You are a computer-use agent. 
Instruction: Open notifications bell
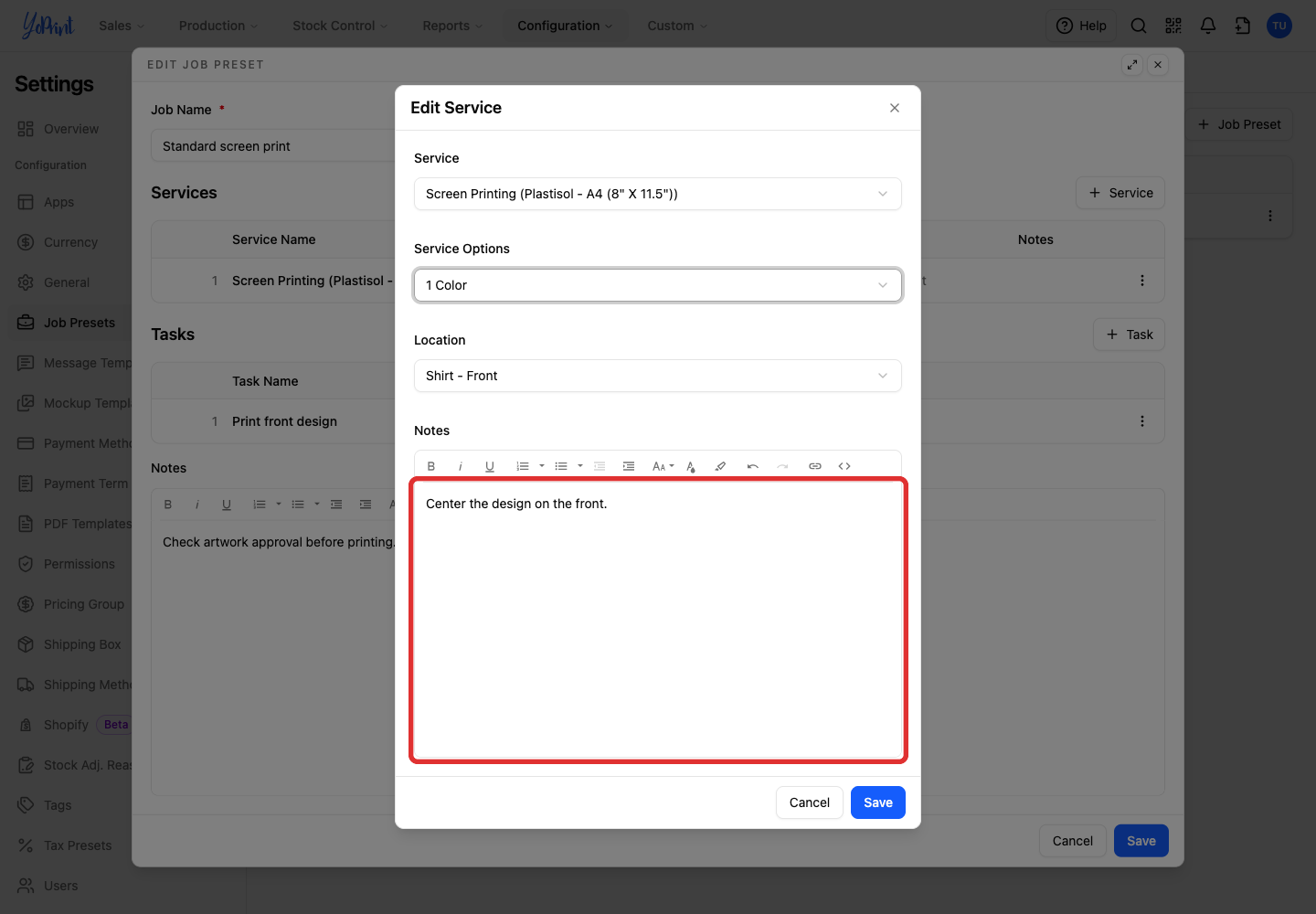pos(1208,26)
